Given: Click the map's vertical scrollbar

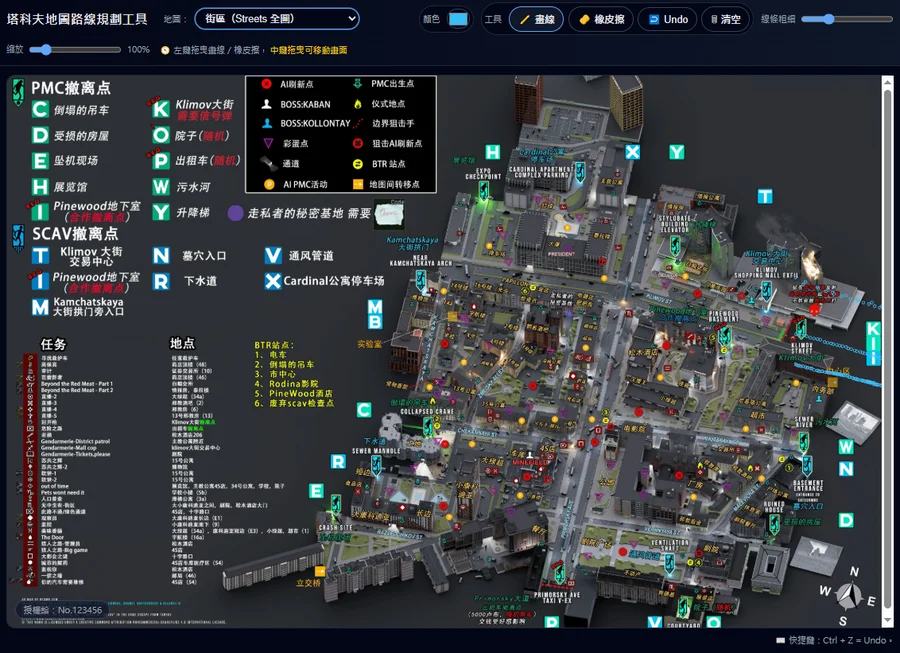Looking at the screenshot, I should (887, 350).
